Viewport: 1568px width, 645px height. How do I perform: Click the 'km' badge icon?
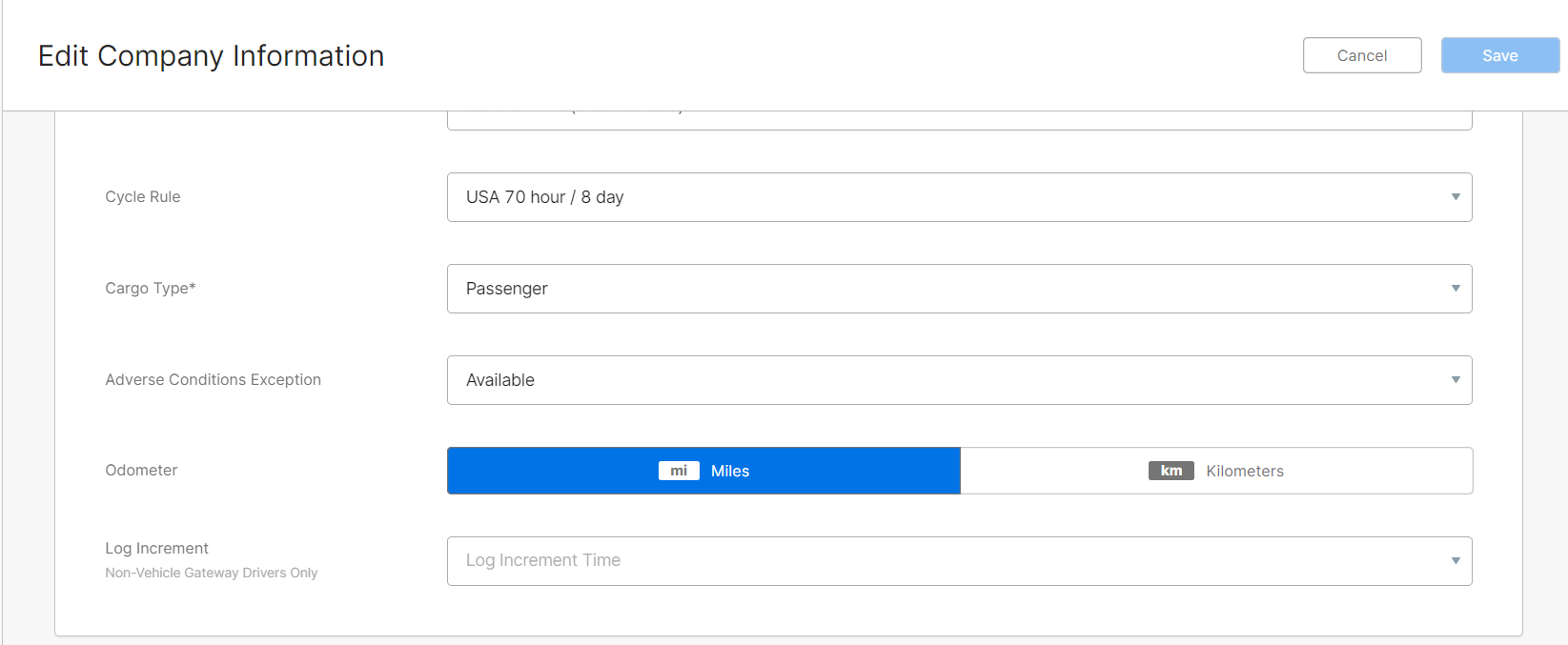pos(1171,471)
